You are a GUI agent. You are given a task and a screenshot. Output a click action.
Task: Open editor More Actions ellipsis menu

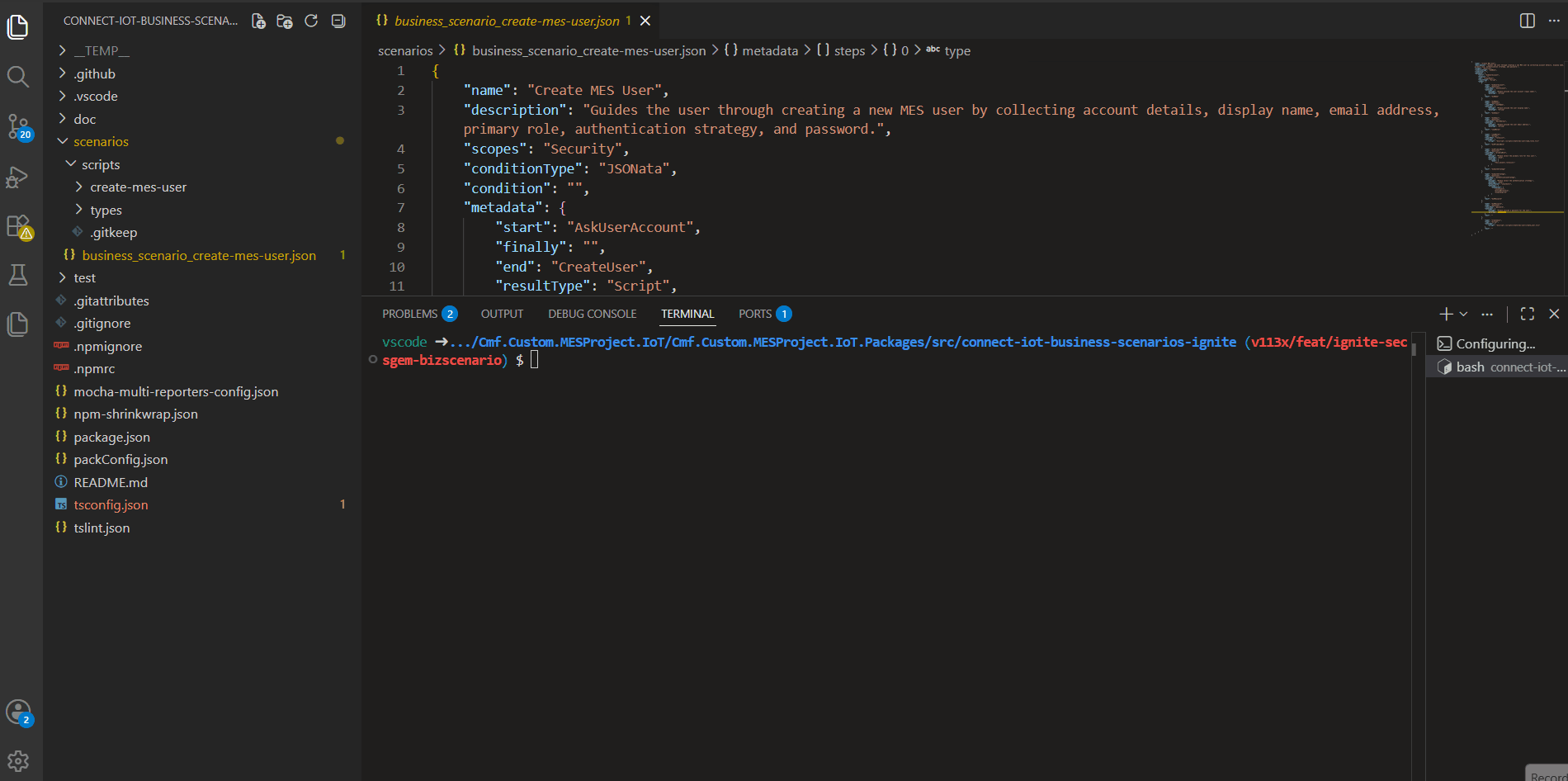[x=1554, y=21]
